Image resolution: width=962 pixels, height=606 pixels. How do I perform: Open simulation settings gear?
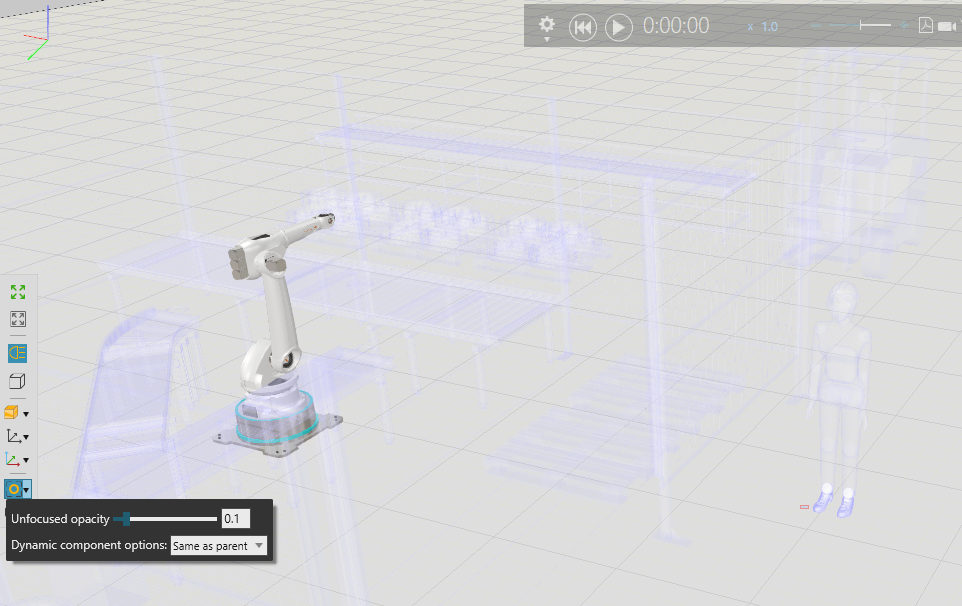547,26
